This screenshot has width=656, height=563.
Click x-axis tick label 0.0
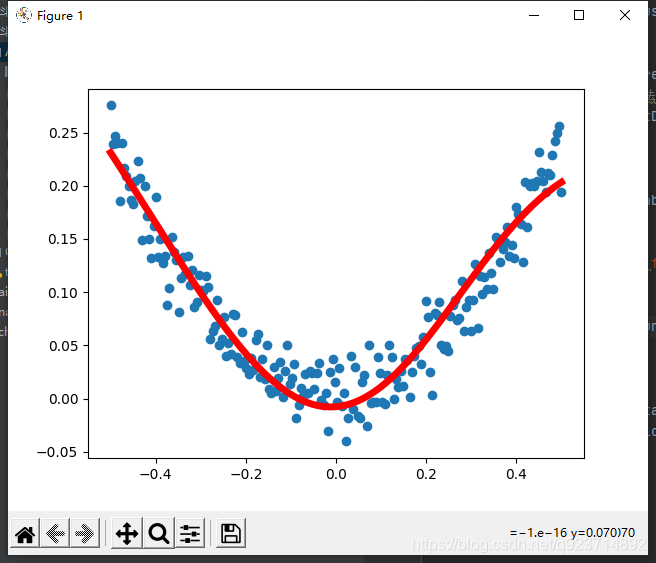tap(336, 474)
